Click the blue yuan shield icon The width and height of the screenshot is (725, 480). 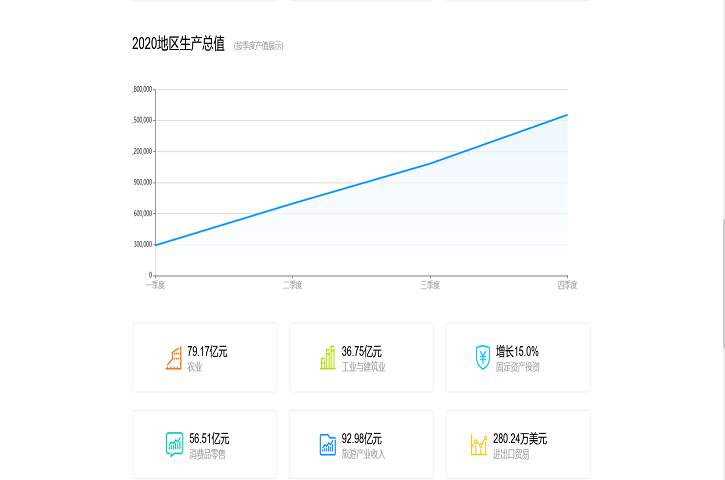482,358
